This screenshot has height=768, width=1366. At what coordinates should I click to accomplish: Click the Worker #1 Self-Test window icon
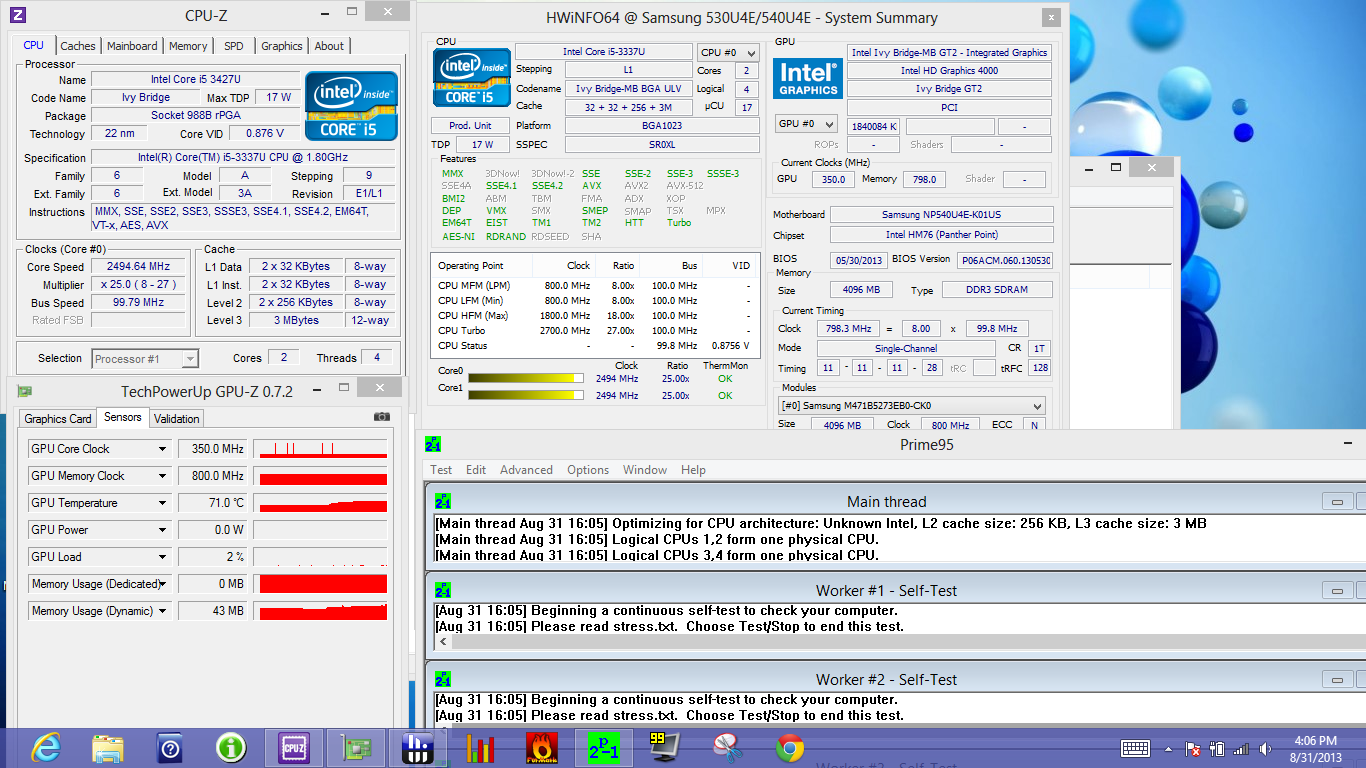coord(443,590)
